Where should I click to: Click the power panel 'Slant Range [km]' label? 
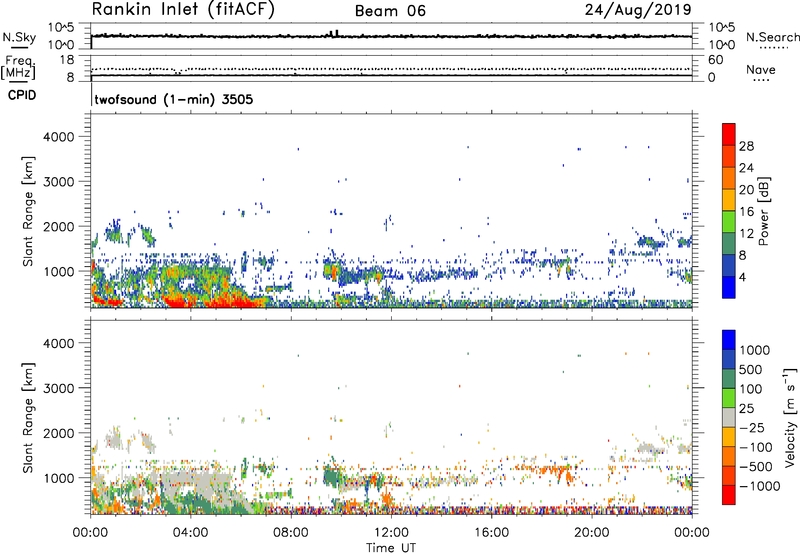click(x=28, y=211)
